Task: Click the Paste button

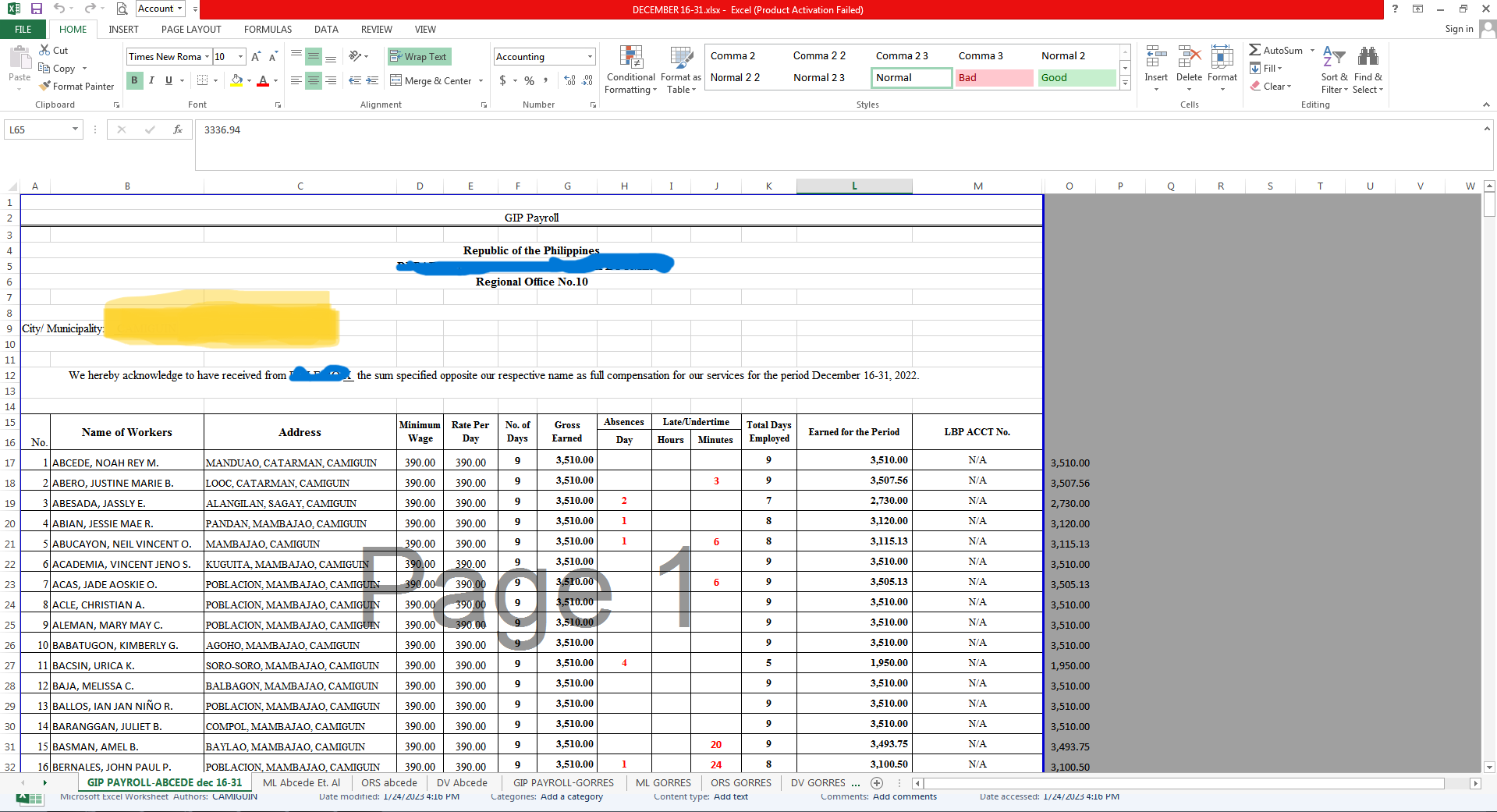Action: click(20, 67)
